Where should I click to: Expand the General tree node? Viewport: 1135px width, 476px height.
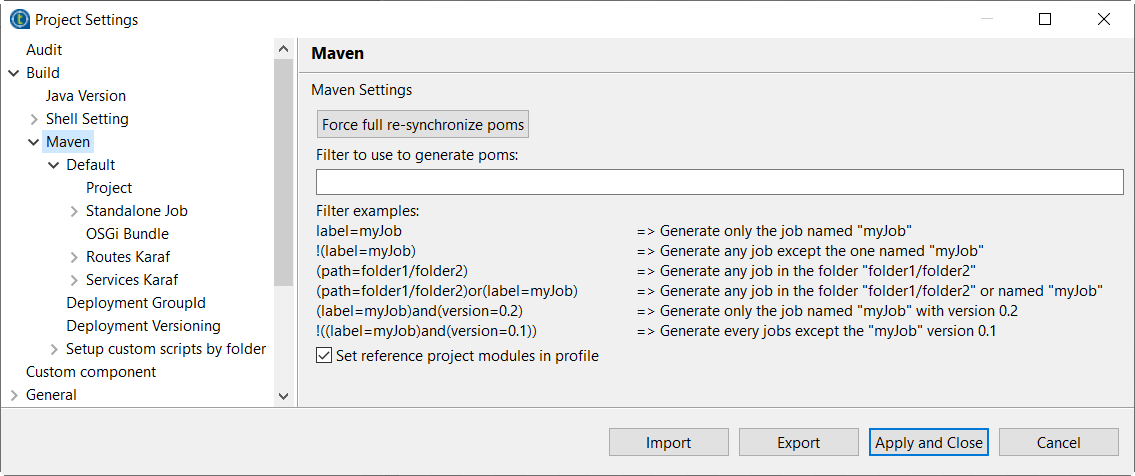click(x=14, y=395)
